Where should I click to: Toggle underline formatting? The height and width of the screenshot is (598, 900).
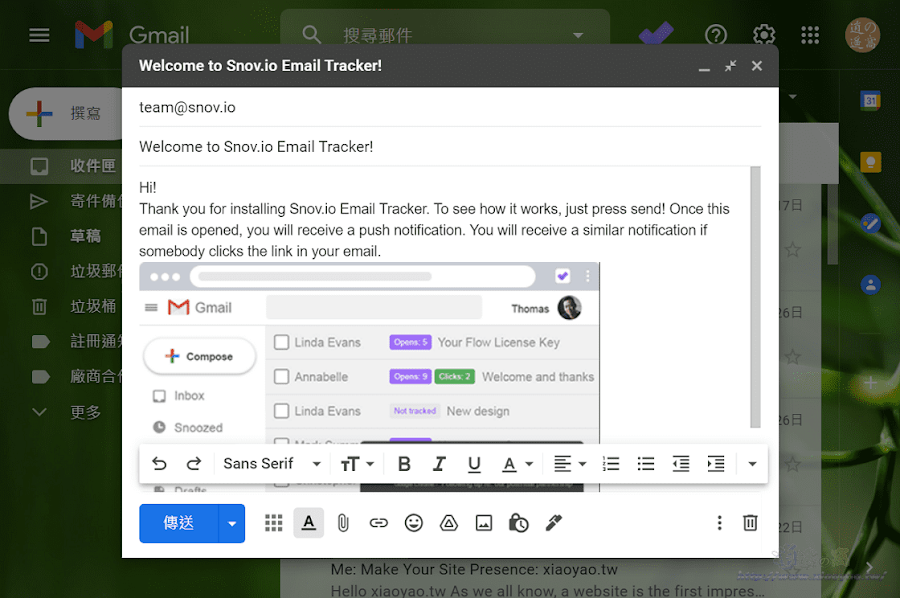(x=474, y=464)
